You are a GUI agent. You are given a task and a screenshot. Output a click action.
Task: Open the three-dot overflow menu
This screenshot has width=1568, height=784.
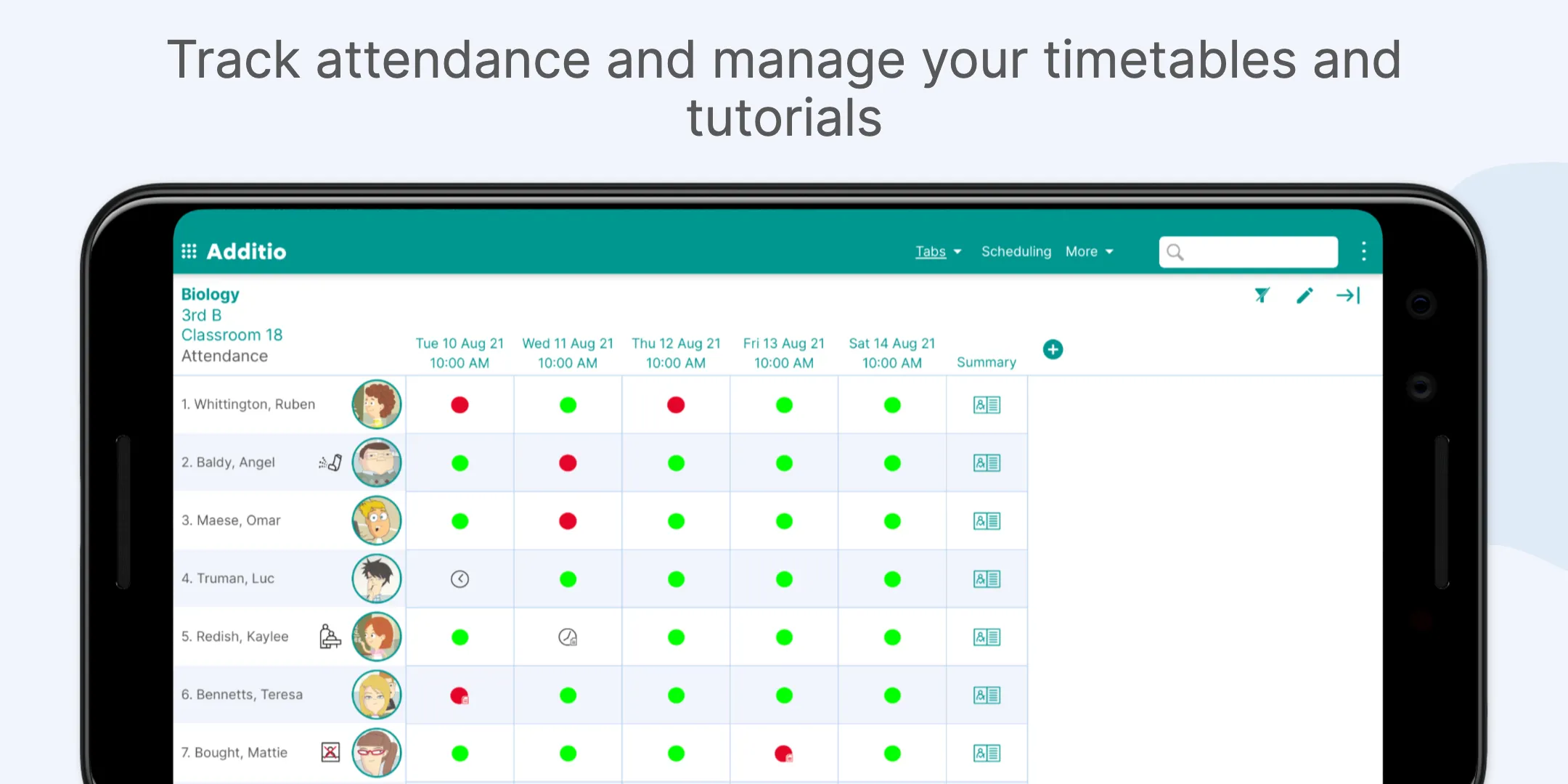click(1363, 251)
